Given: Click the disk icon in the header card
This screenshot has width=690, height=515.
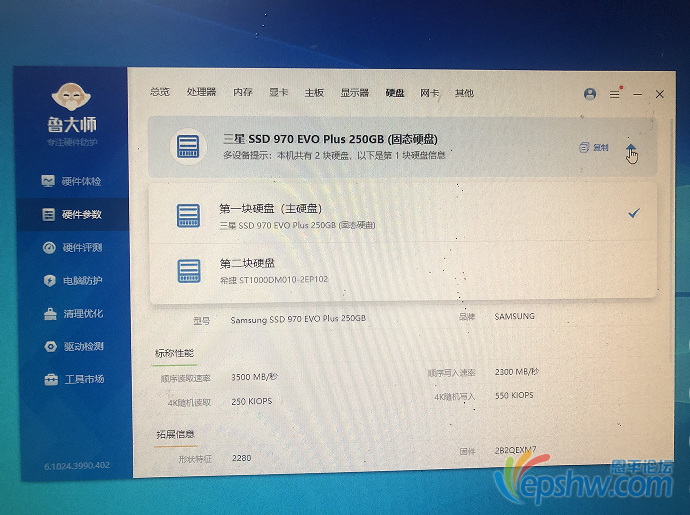Looking at the screenshot, I should 188,147.
